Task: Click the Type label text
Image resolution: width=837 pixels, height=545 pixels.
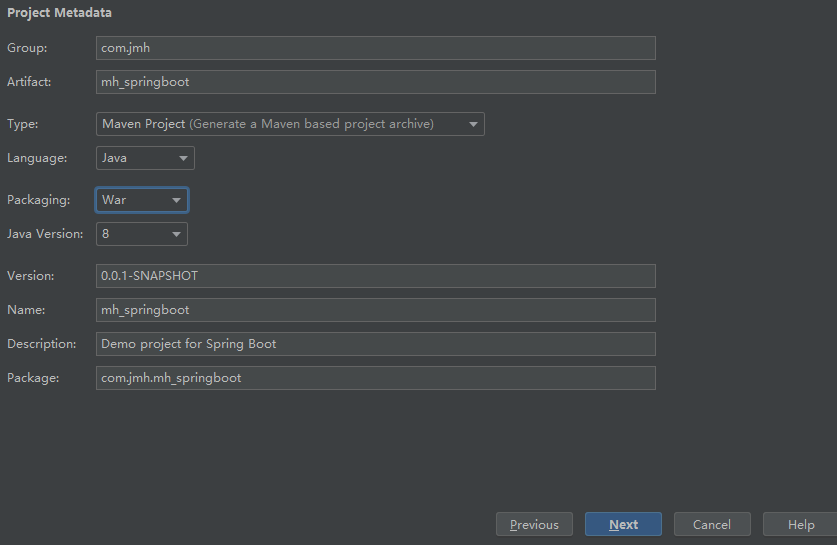Action: point(22,124)
